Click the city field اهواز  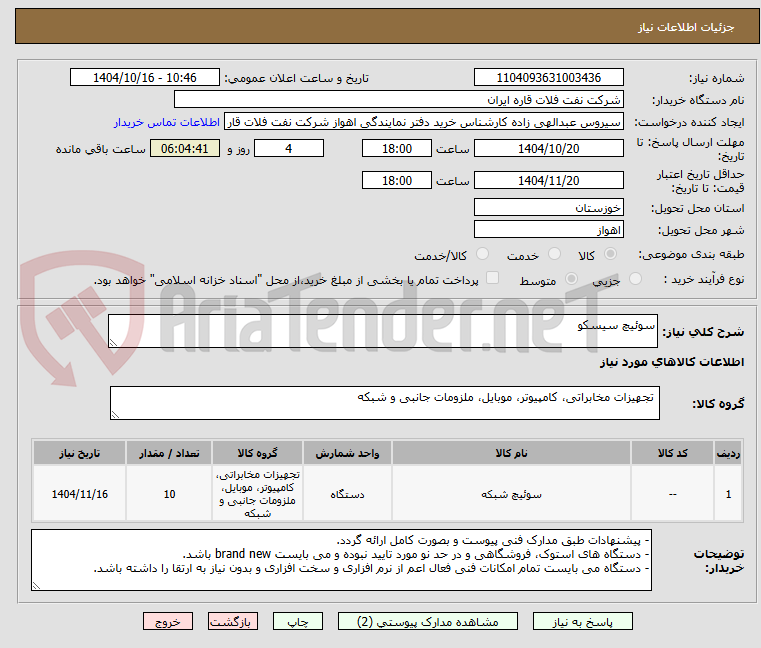click(548, 229)
